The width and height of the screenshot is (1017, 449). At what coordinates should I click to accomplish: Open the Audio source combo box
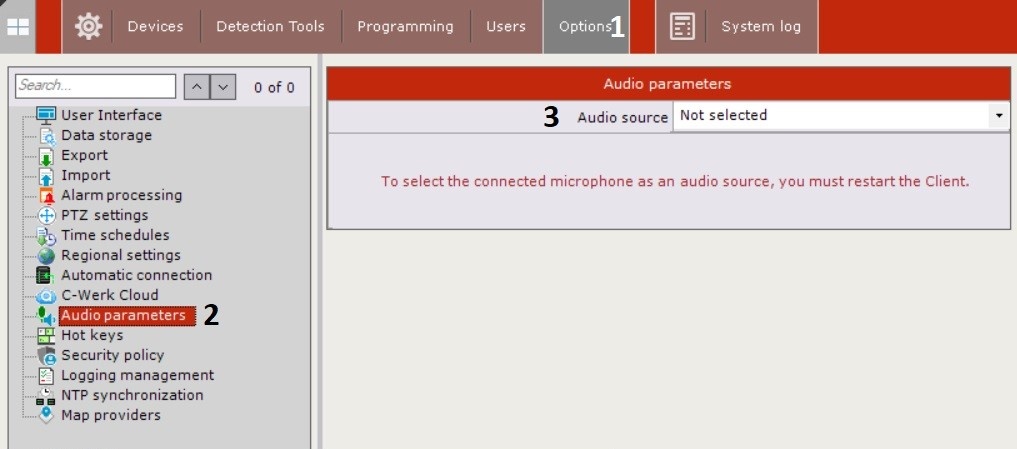point(832,116)
